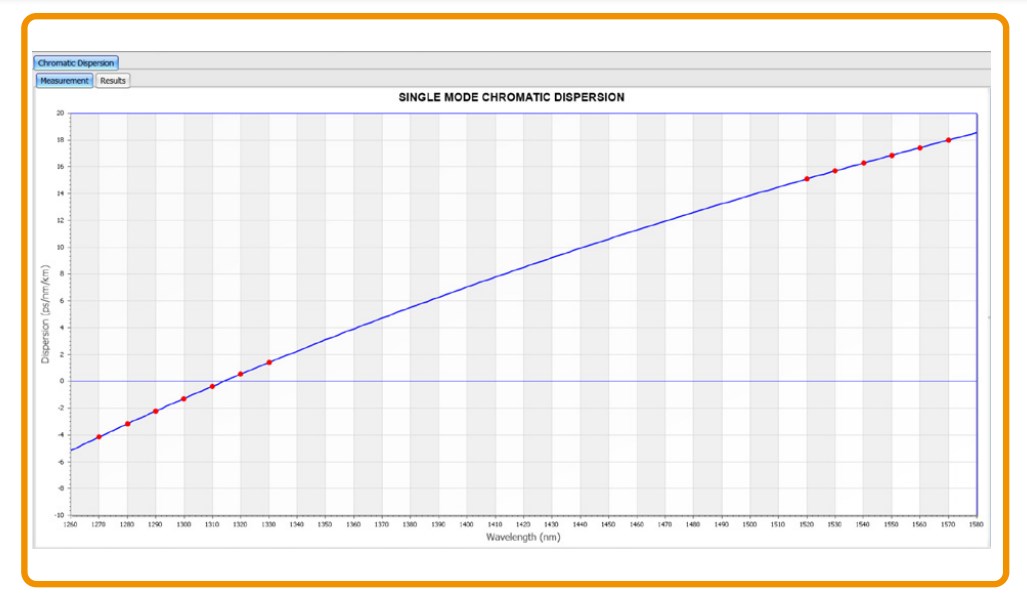
Task: Select the red data point at 1320 nm
Action: pyautogui.click(x=240, y=374)
